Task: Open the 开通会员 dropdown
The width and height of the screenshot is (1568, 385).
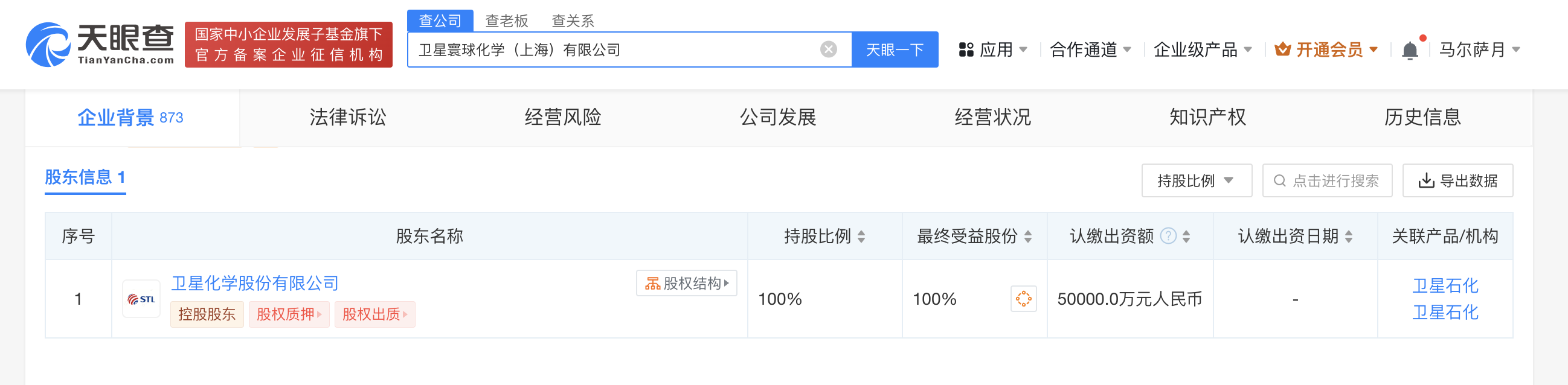Action: (x=1326, y=49)
